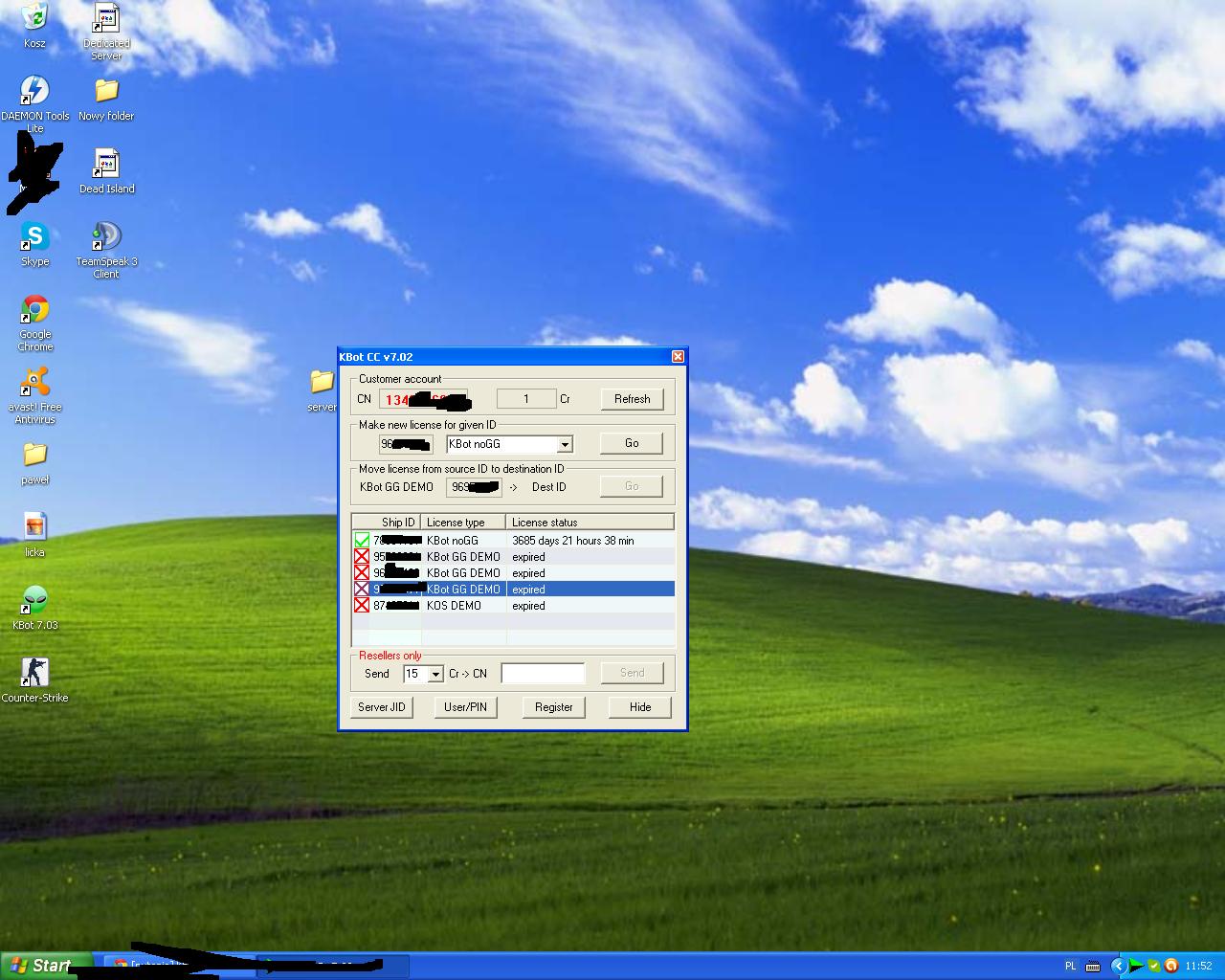The height and width of the screenshot is (980, 1225).
Task: Select the KBot noGG license row
Action: click(513, 540)
